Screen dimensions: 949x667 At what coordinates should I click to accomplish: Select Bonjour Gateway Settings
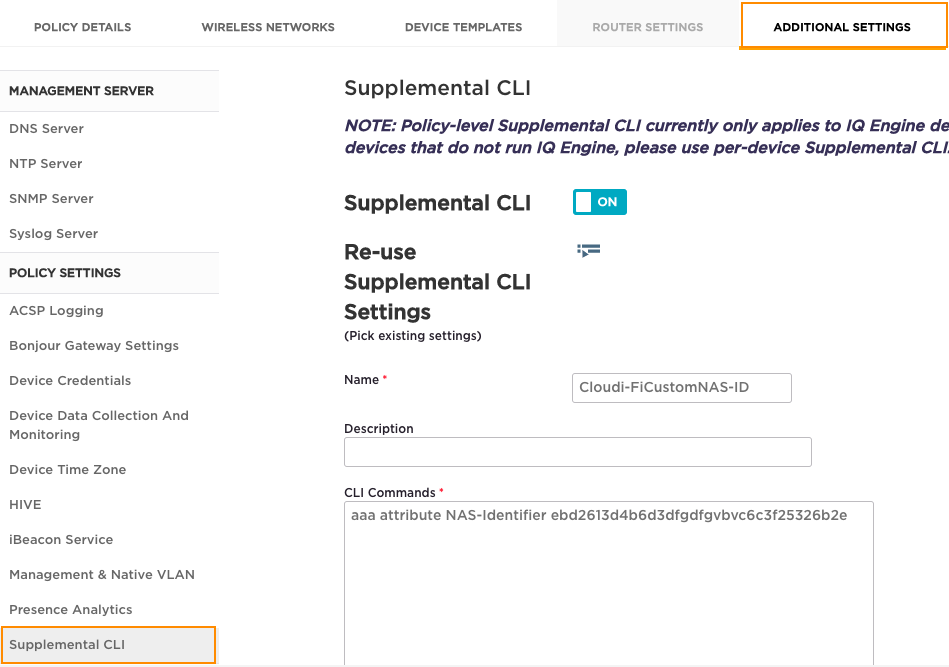pos(93,345)
